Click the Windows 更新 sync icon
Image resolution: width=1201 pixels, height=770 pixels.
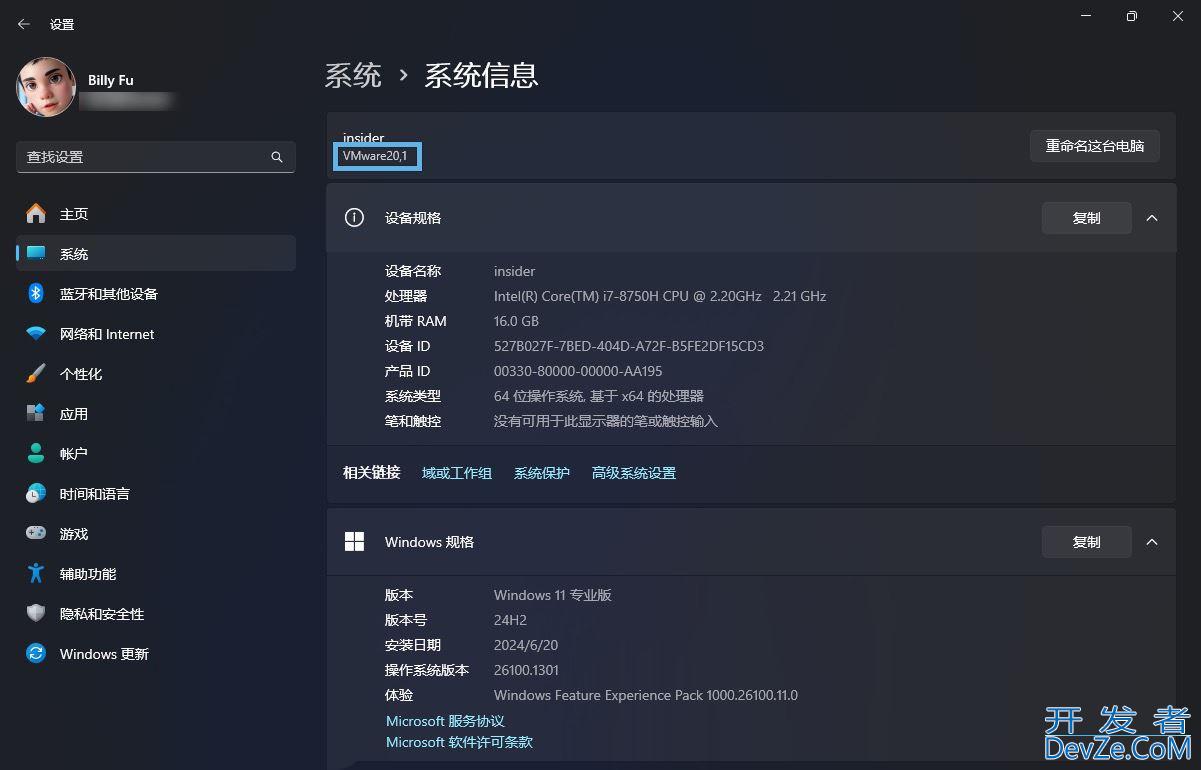coord(36,653)
